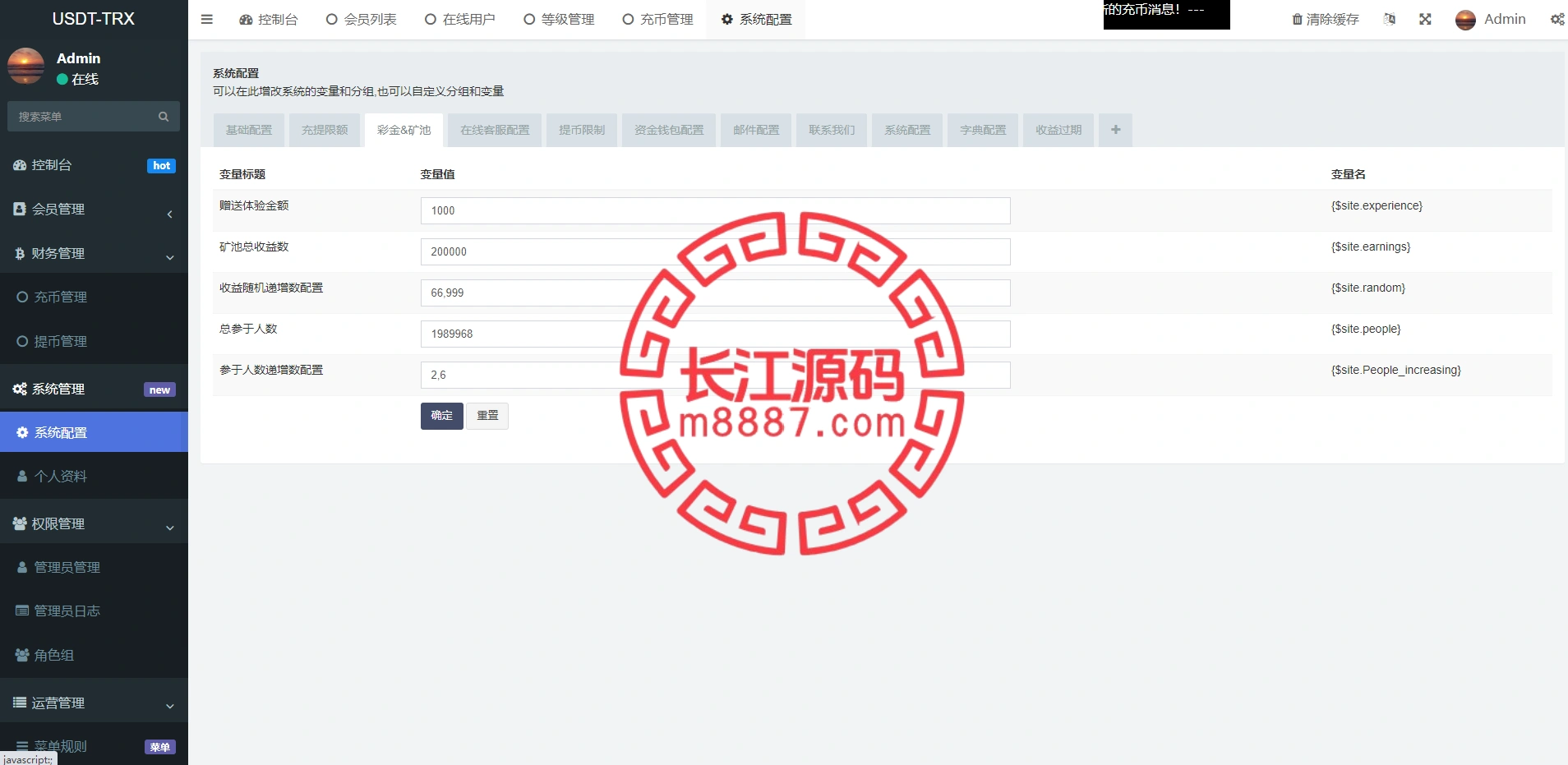The height and width of the screenshot is (765, 1568).
Task: Click the new badge beside 系统管理
Action: tap(160, 390)
